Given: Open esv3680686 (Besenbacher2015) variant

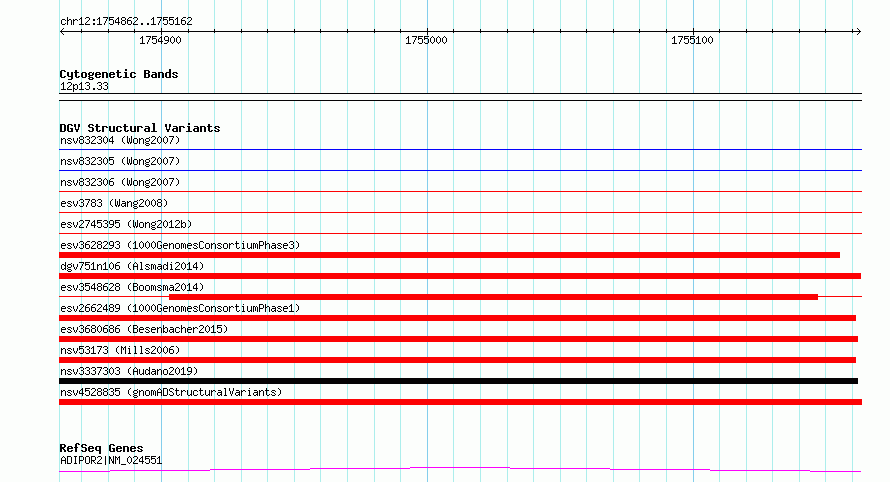Looking at the screenshot, I should click(x=144, y=329).
